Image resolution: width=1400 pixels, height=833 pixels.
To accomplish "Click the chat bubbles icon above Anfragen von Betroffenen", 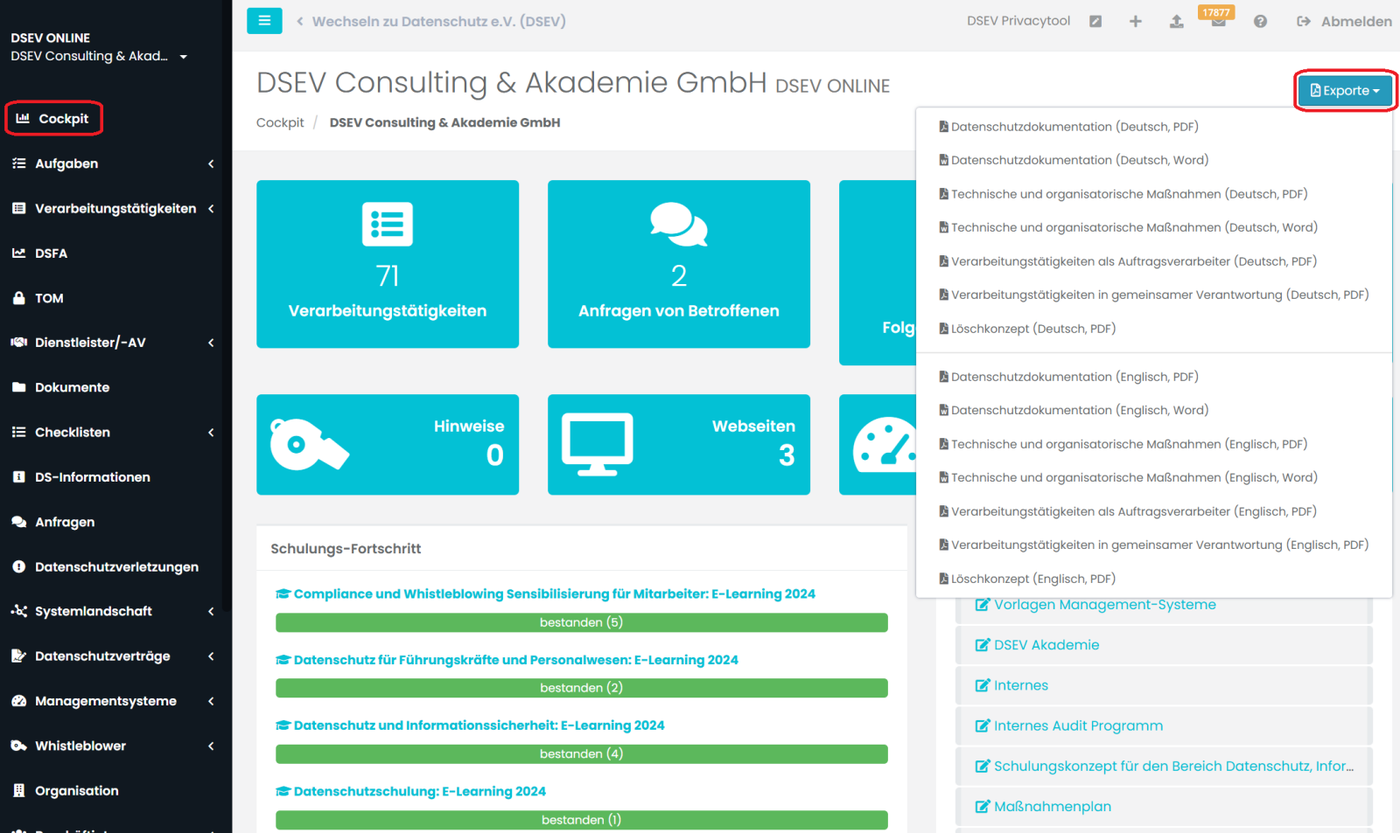I will point(679,224).
